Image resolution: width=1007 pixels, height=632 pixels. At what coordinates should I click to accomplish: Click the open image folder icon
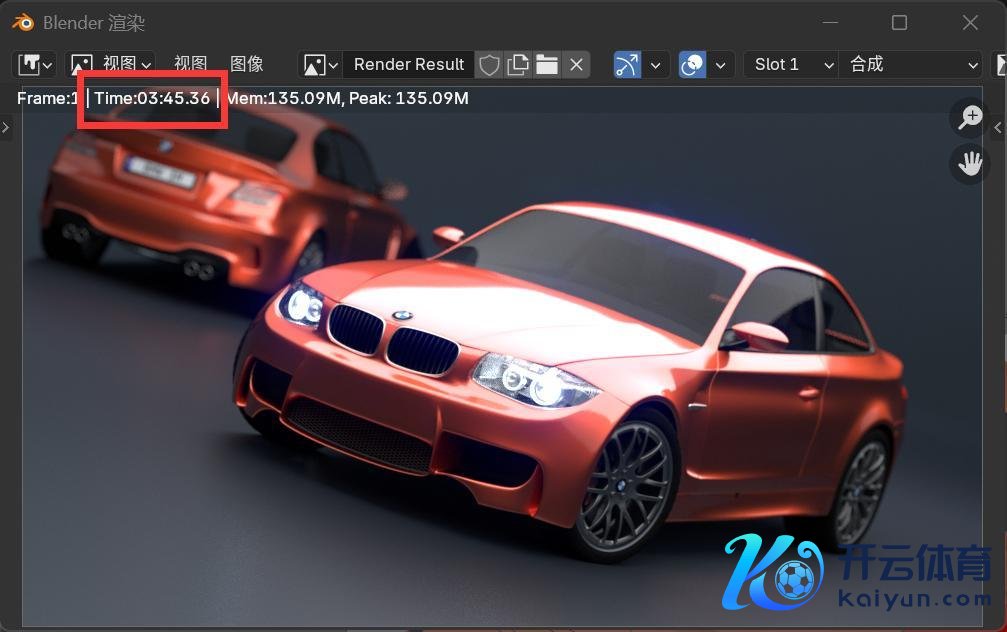click(x=547, y=64)
